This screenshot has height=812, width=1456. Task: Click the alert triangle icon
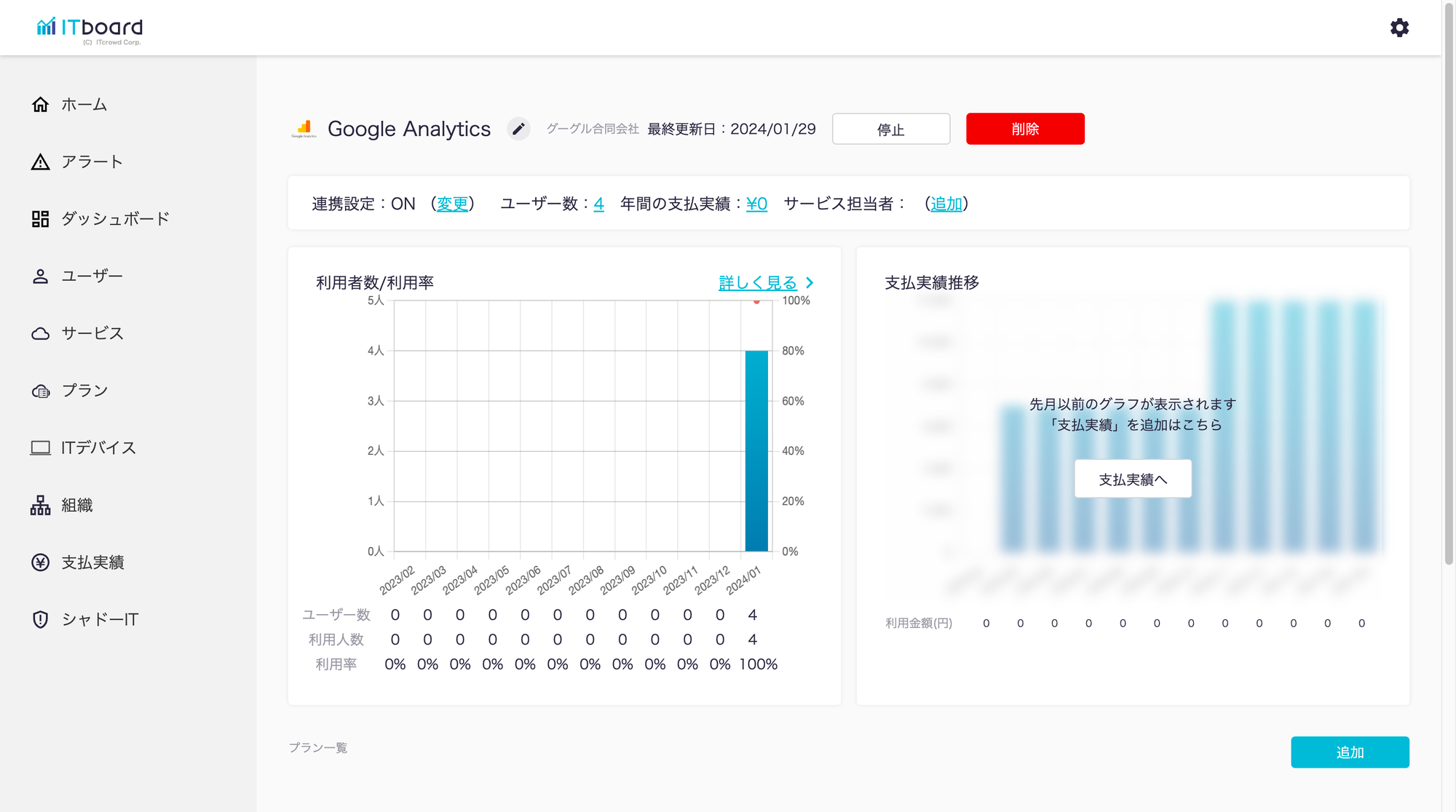point(41,162)
